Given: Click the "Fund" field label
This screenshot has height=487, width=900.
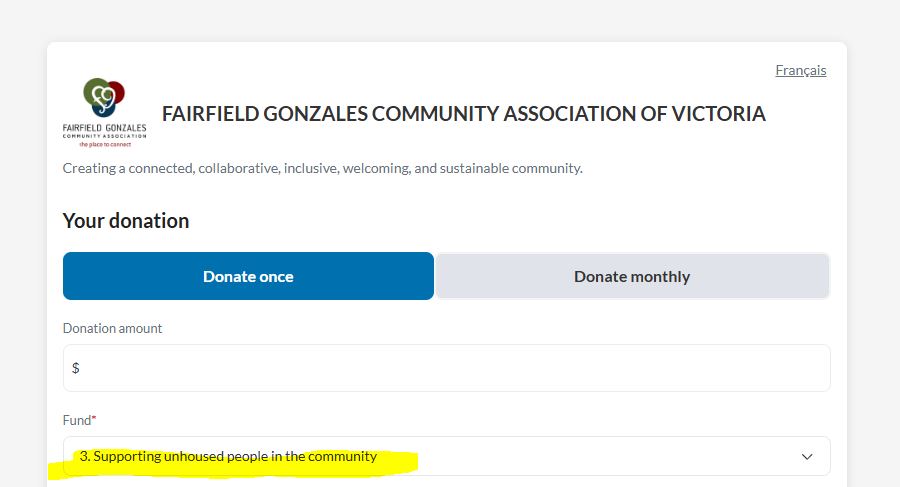Looking at the screenshot, I should point(76,420).
